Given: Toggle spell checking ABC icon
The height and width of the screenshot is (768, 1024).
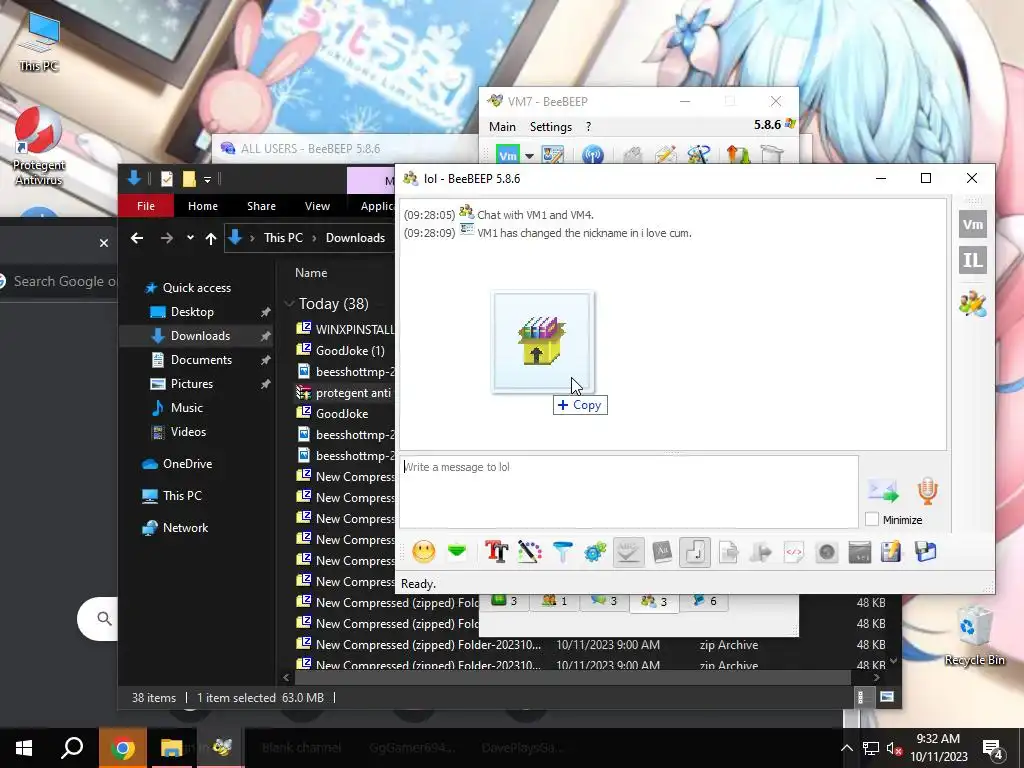Looking at the screenshot, I should 628,552.
